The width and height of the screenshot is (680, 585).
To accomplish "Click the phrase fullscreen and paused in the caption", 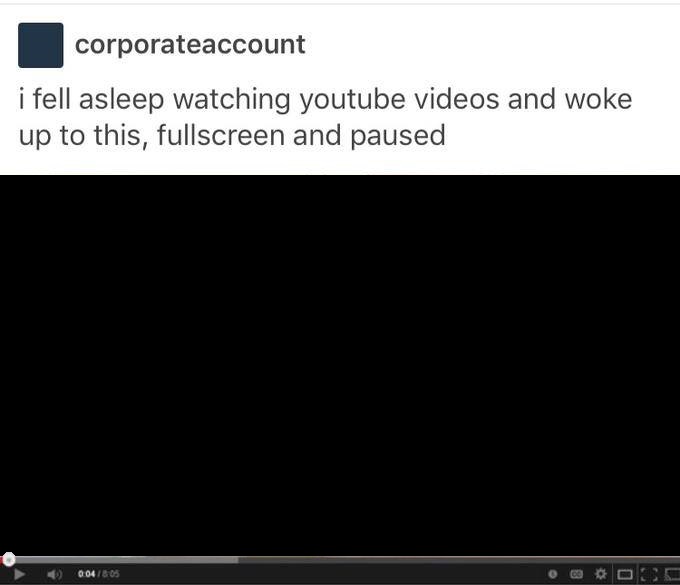I will click(301, 136).
